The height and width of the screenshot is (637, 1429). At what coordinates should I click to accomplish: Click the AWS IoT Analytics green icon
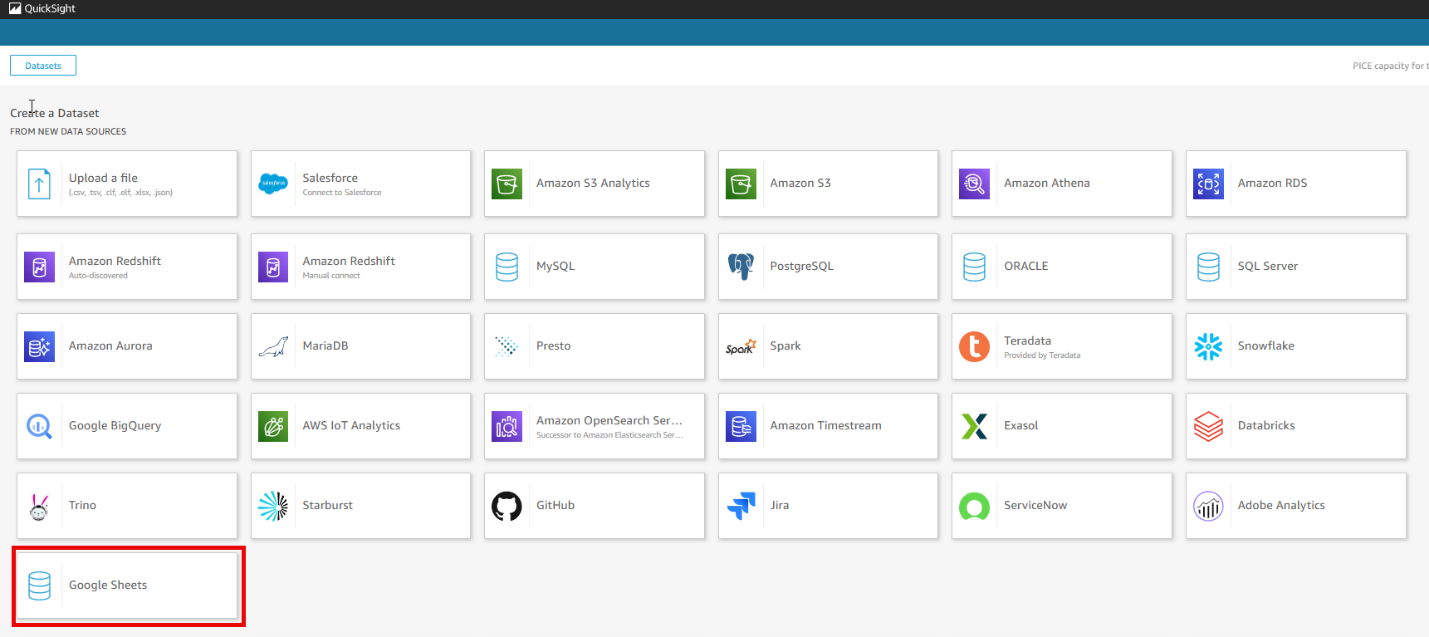click(x=273, y=426)
